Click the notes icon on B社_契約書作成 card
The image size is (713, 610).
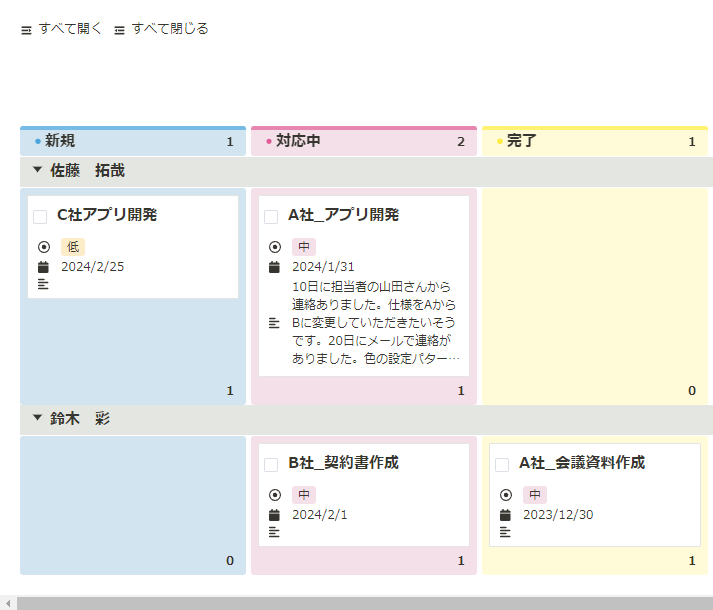pos(274,532)
